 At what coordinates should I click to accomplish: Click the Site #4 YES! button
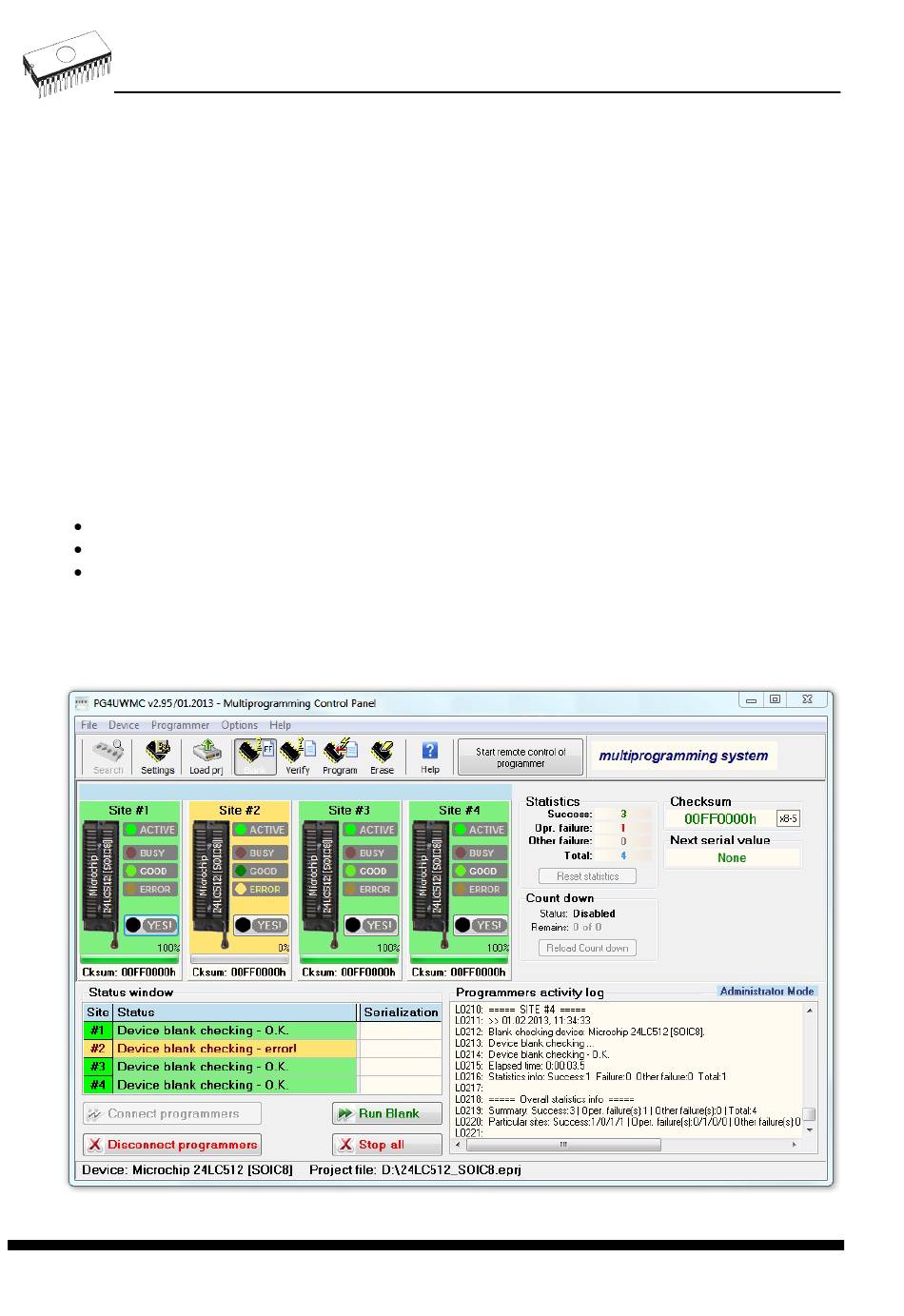pos(481,925)
